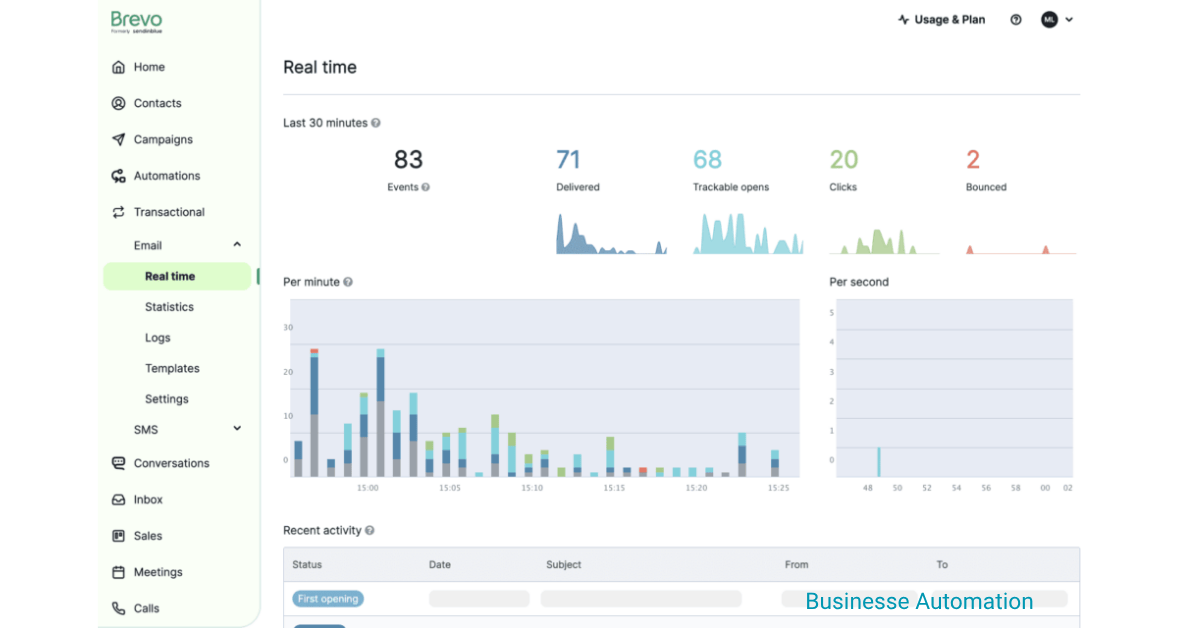Click the Automations icon in sidebar
Viewport: 1200px width, 628px height.
[119, 176]
